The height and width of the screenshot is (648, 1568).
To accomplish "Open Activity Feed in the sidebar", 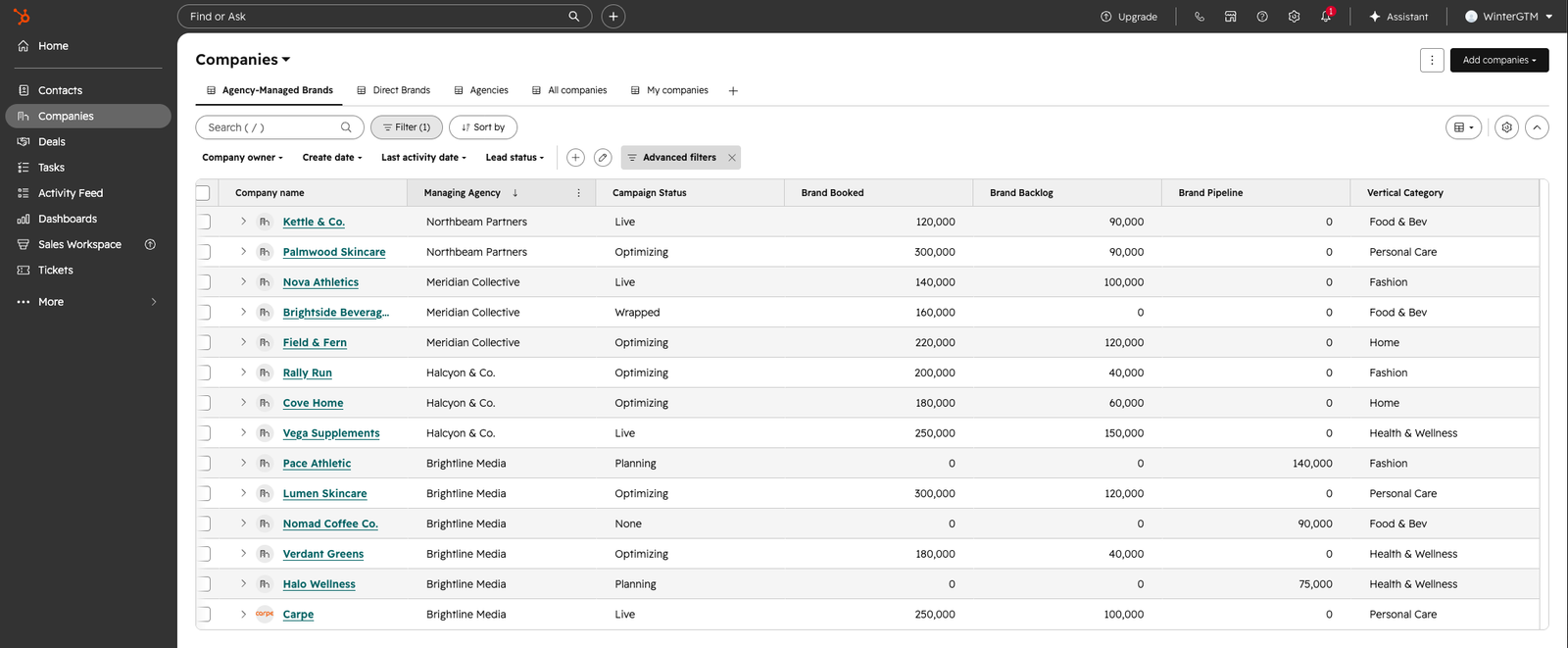I will point(88,193).
